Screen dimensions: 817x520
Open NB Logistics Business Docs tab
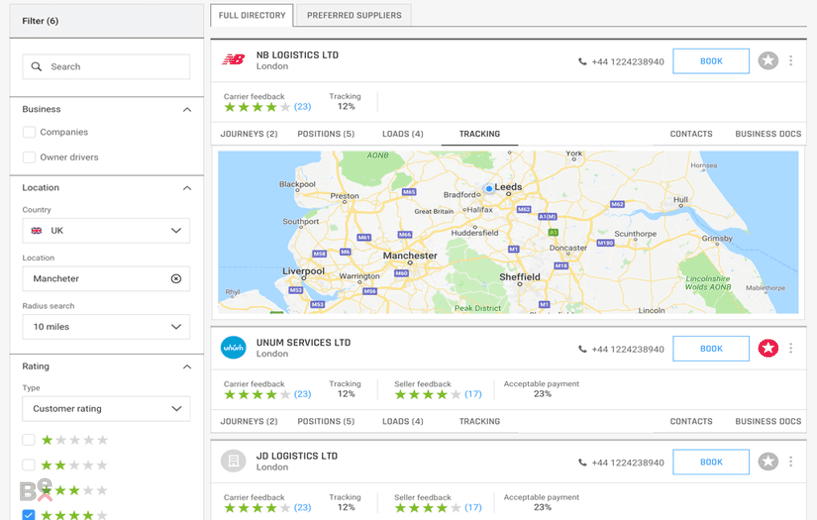coord(768,134)
